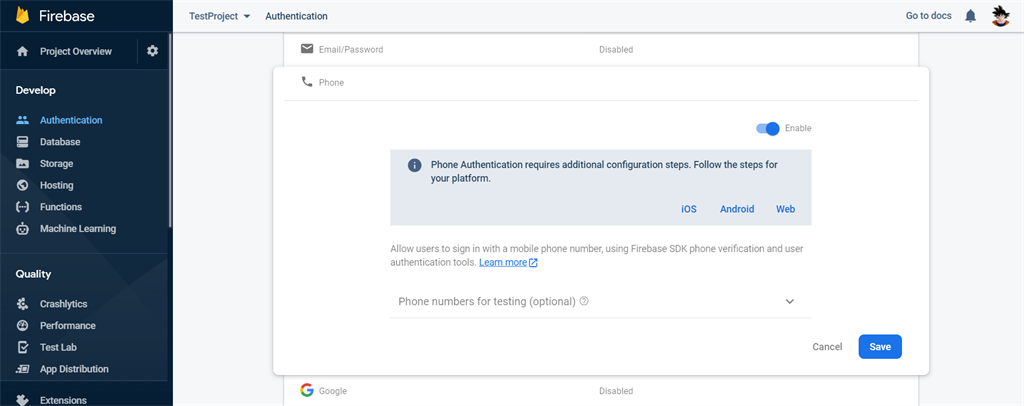Click the Google provider logo icon

tap(307, 390)
